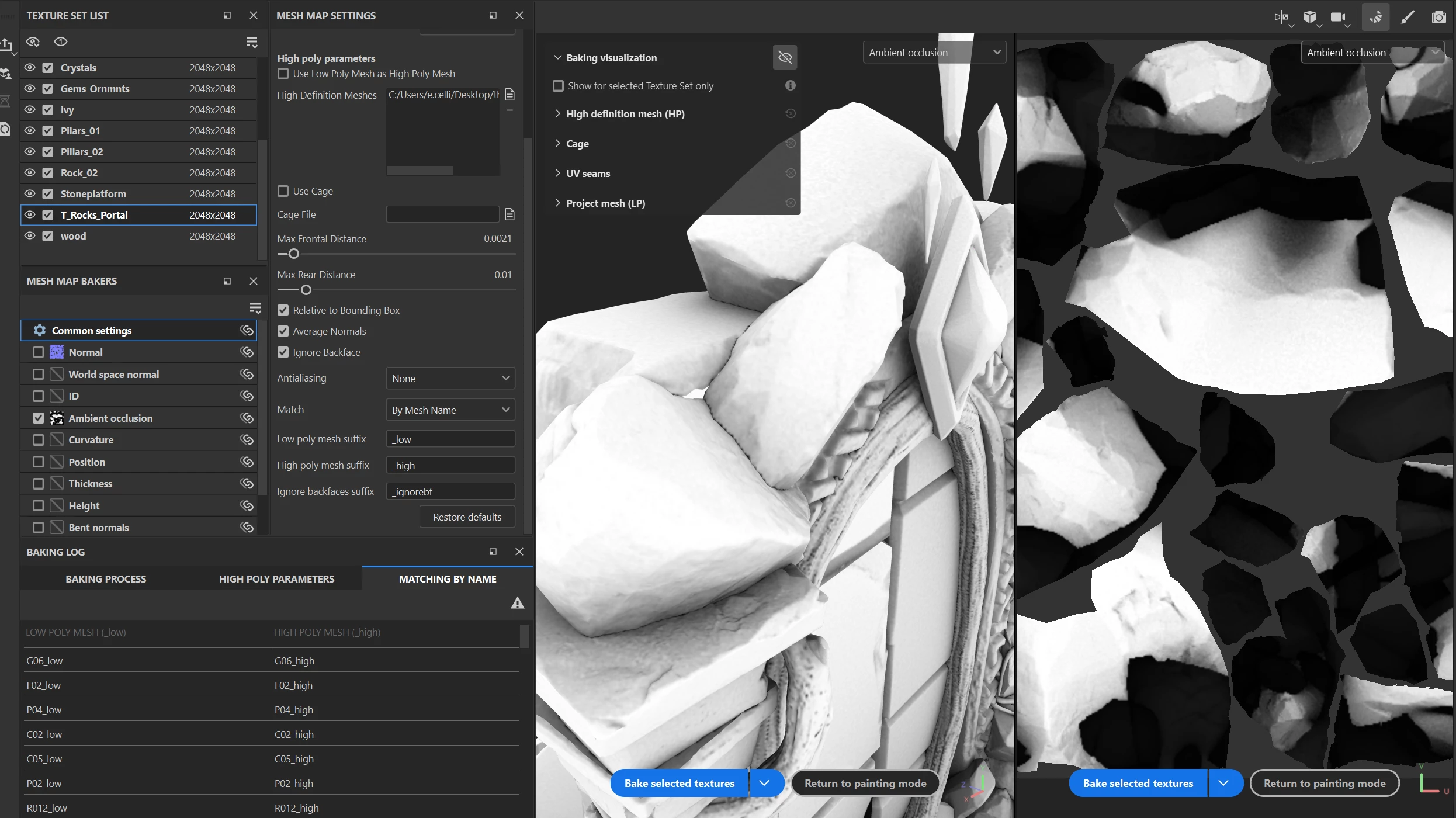Uncheck Average Normals option
Image resolution: width=1456 pixels, height=818 pixels.
pos(283,331)
